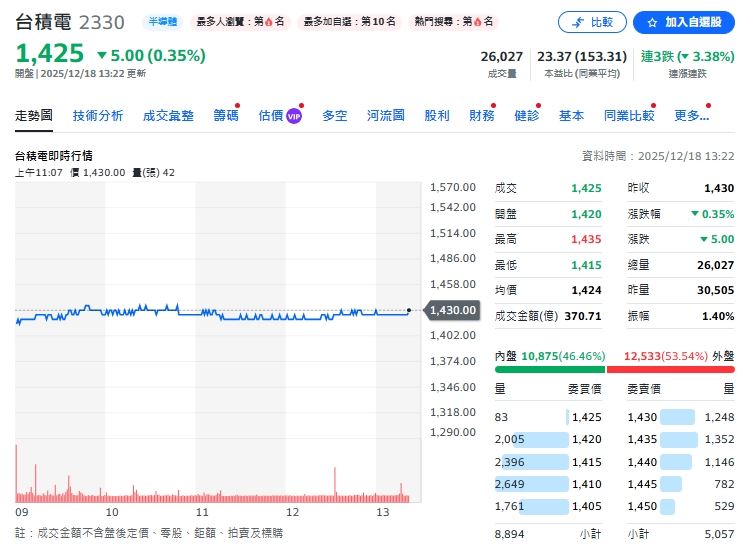This screenshot has width=746, height=547.
Task: Click the 成交金額(億) 370.71 value
Action: click(583, 316)
